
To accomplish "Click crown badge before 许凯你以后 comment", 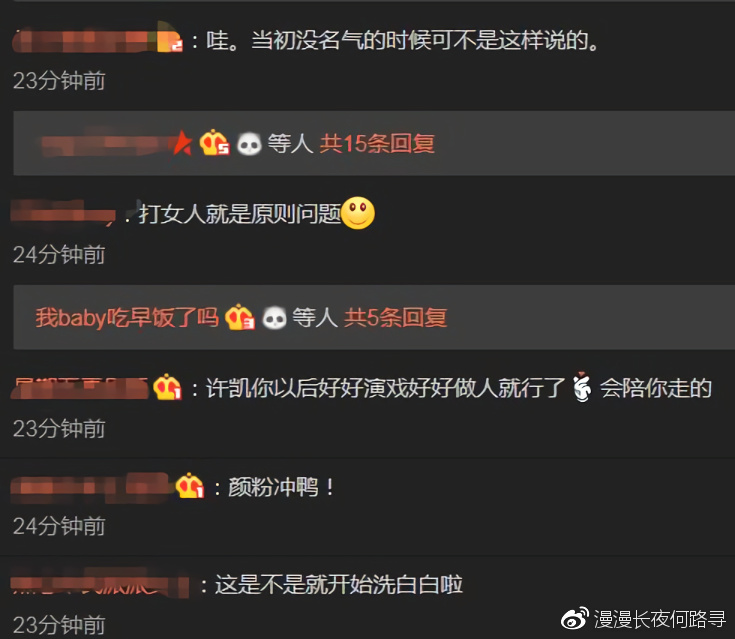I will tap(167, 387).
